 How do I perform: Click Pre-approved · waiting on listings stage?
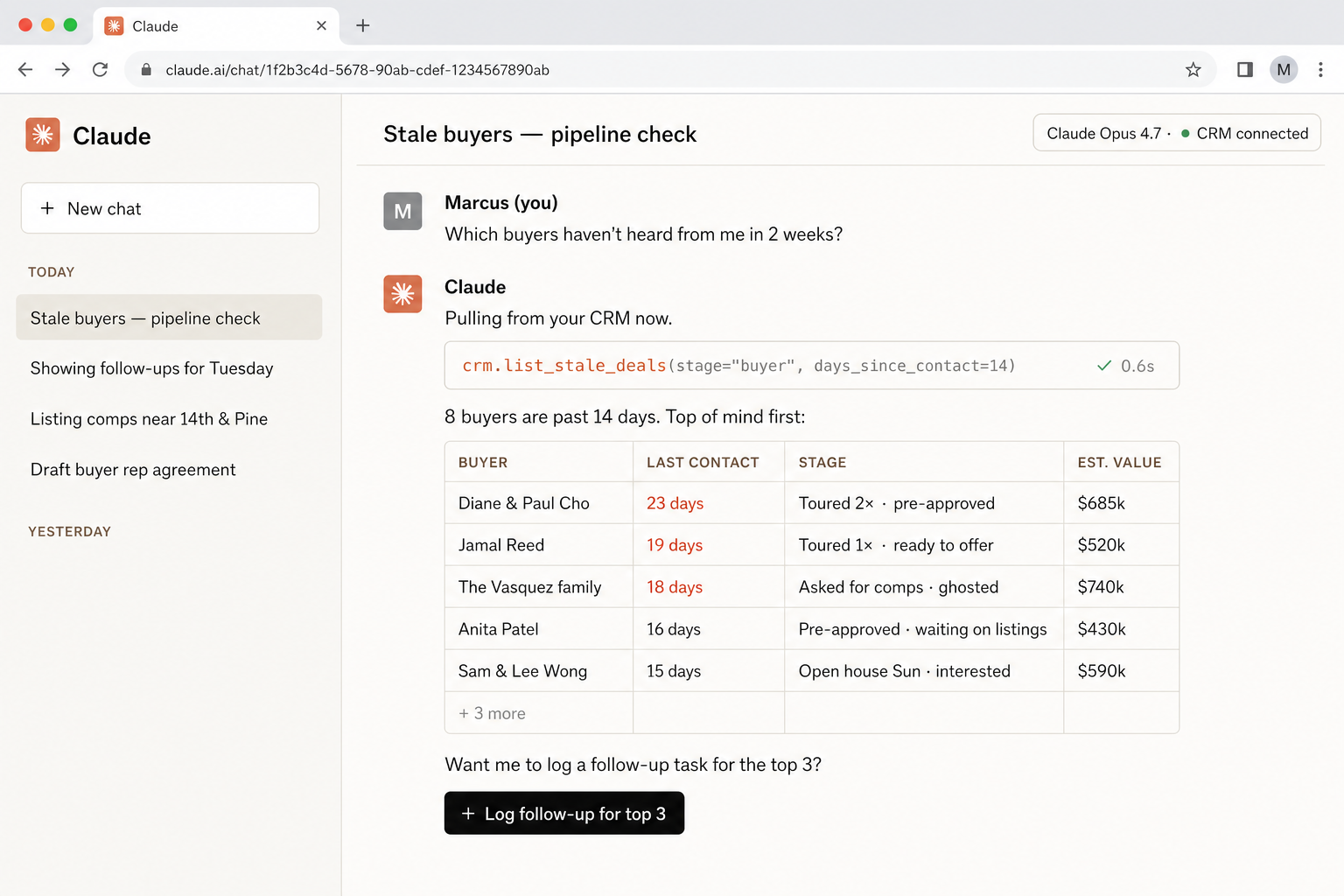point(922,629)
